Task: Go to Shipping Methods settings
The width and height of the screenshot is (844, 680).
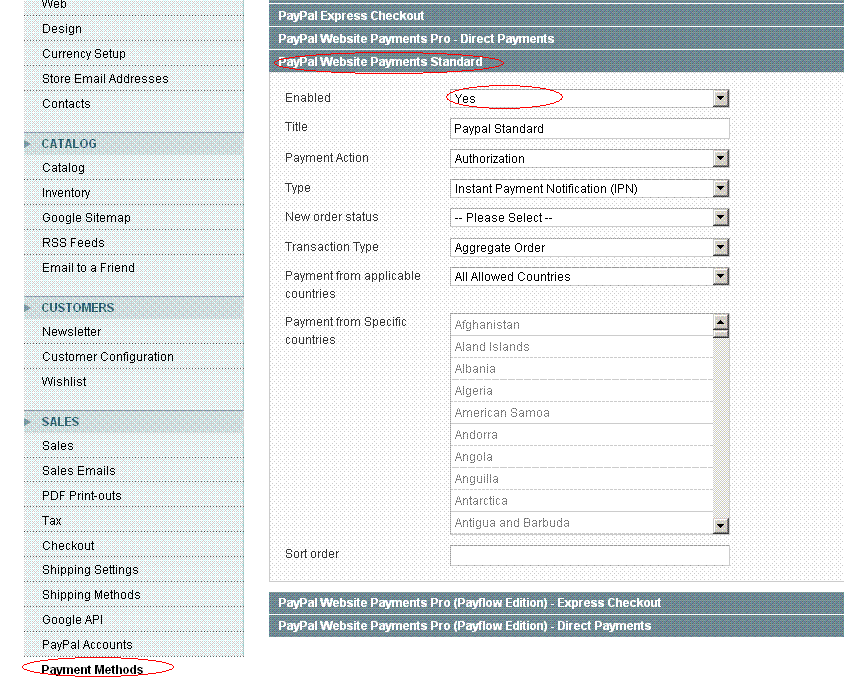Action: pos(91,594)
